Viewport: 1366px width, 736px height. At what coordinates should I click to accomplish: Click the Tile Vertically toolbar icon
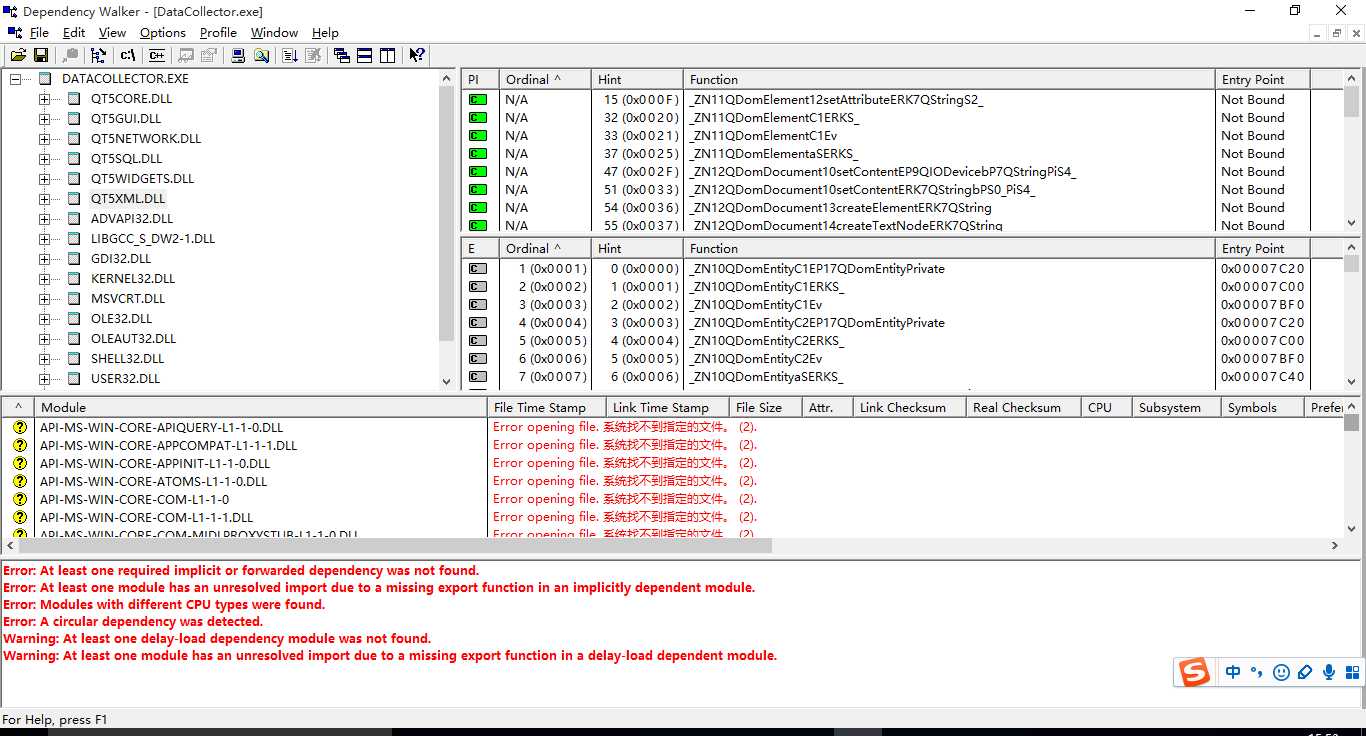pyautogui.click(x=387, y=55)
